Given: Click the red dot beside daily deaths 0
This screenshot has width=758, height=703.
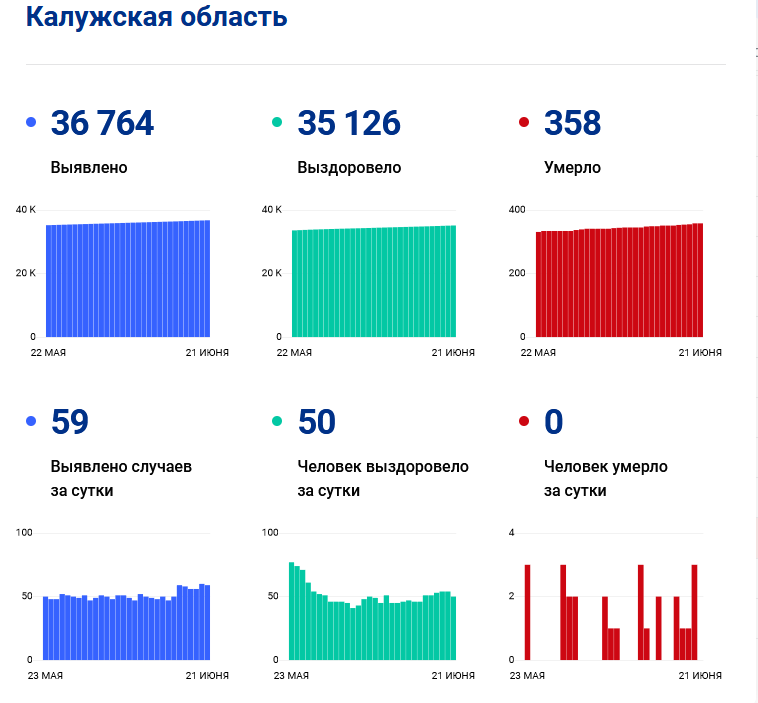Looking at the screenshot, I should point(524,421).
